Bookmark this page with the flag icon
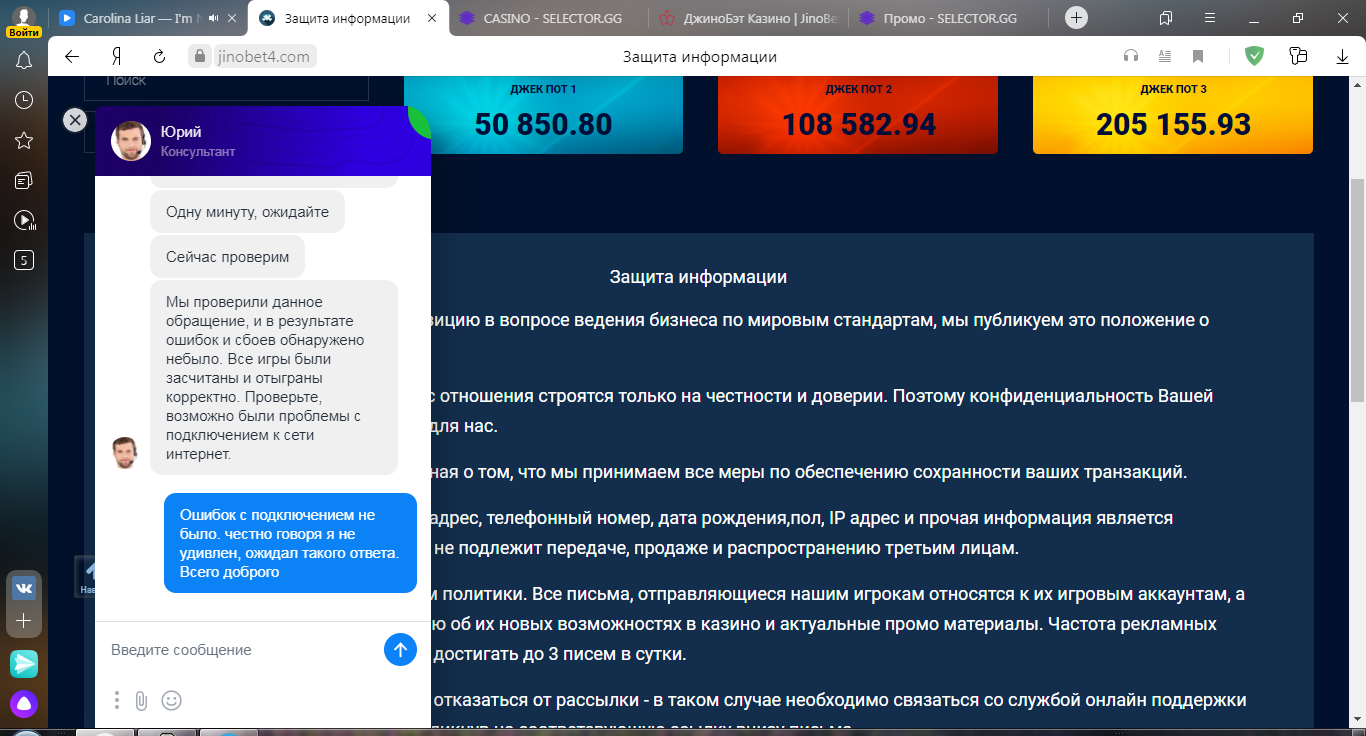Viewport: 1366px width, 736px height. point(1199,56)
